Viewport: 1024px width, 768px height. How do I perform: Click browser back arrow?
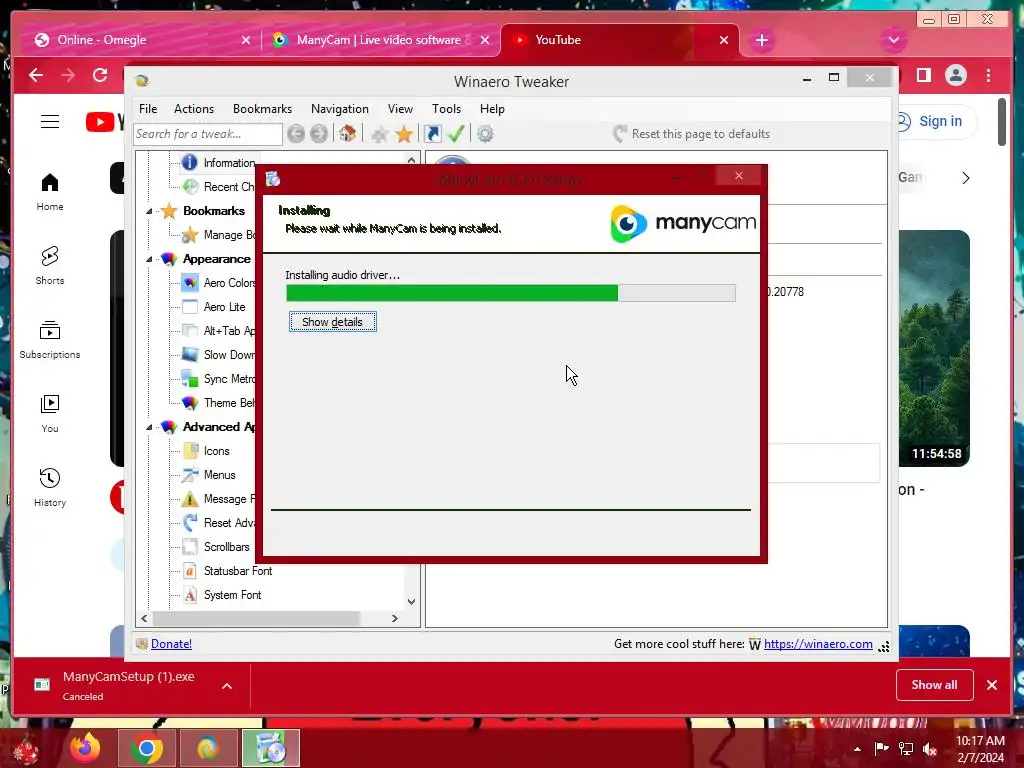point(36,76)
